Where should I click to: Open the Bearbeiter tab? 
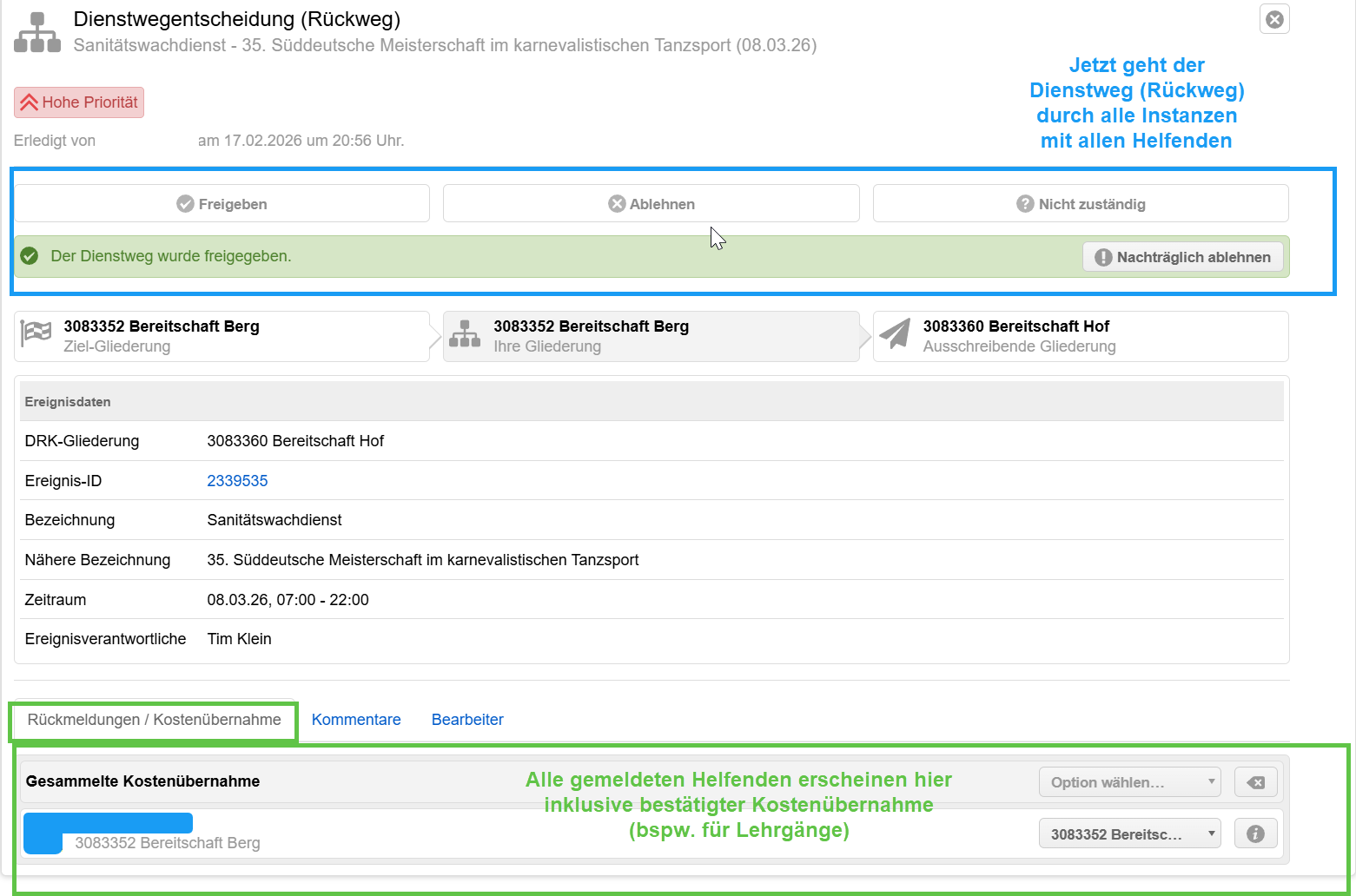pos(467,720)
